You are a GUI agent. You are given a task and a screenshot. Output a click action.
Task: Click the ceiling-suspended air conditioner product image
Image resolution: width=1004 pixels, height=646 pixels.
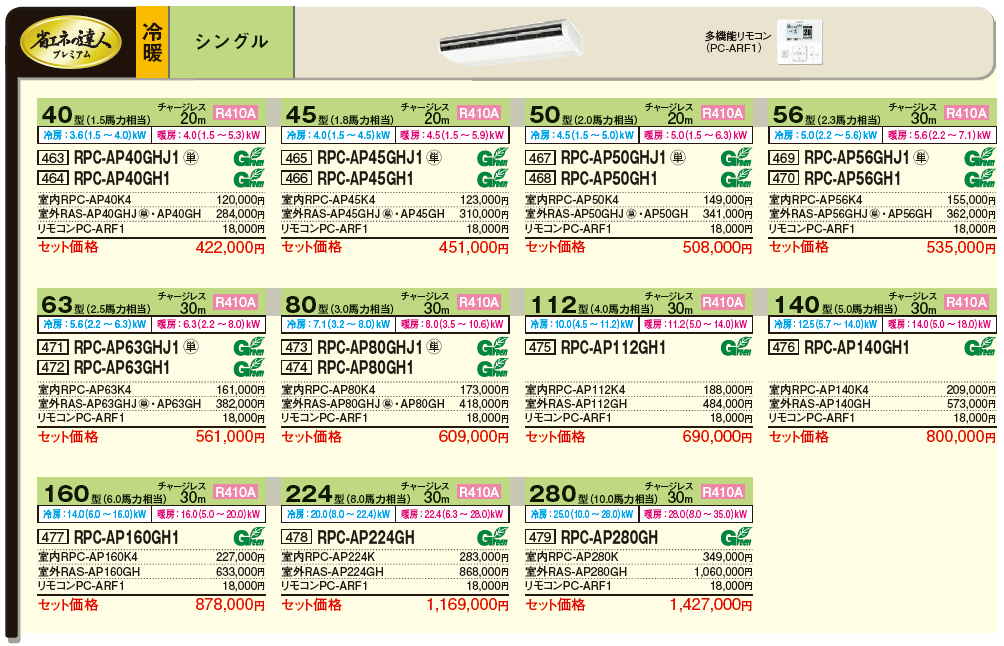[511, 42]
